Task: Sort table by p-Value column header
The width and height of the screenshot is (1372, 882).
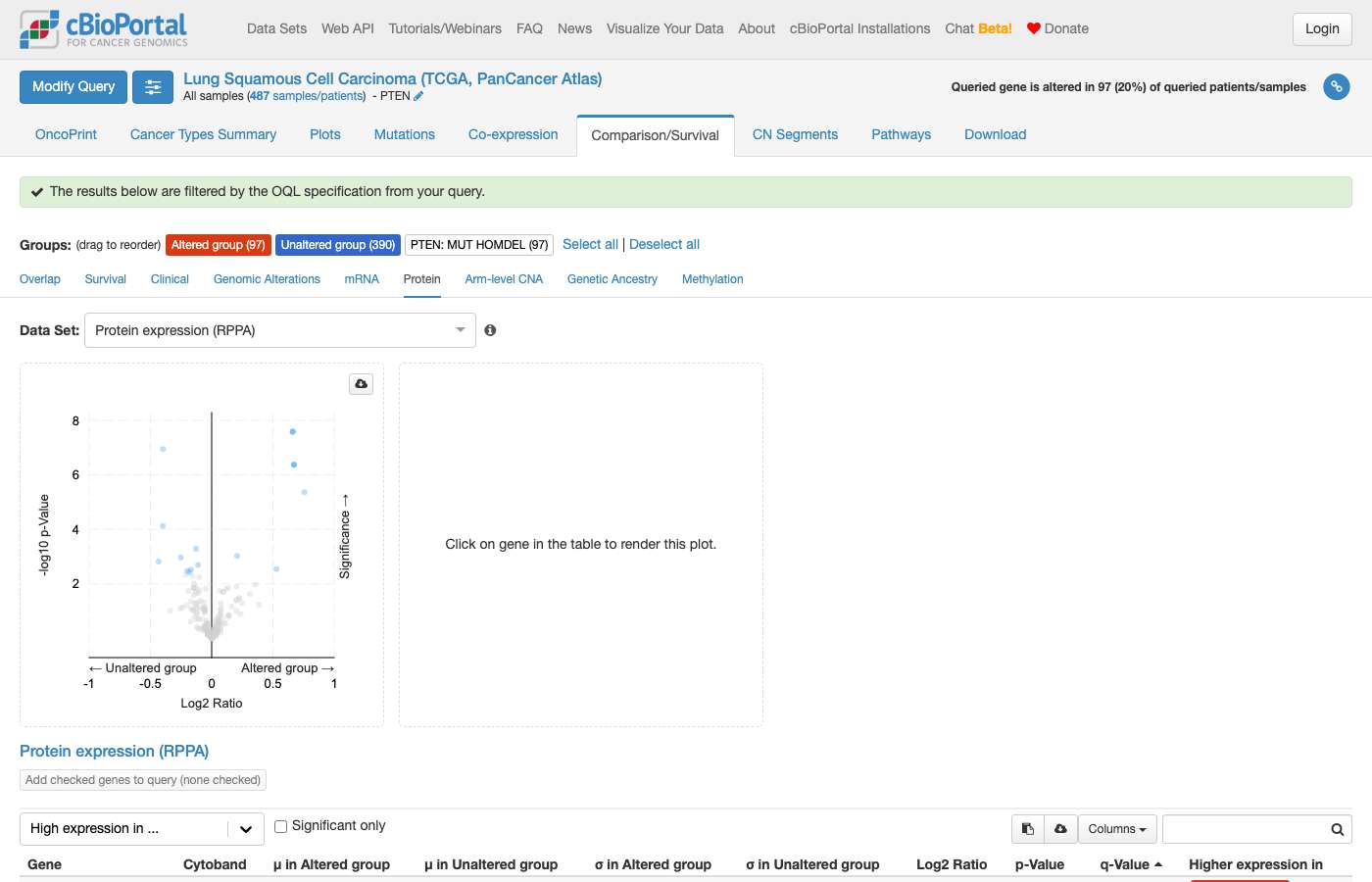Action: [1040, 864]
